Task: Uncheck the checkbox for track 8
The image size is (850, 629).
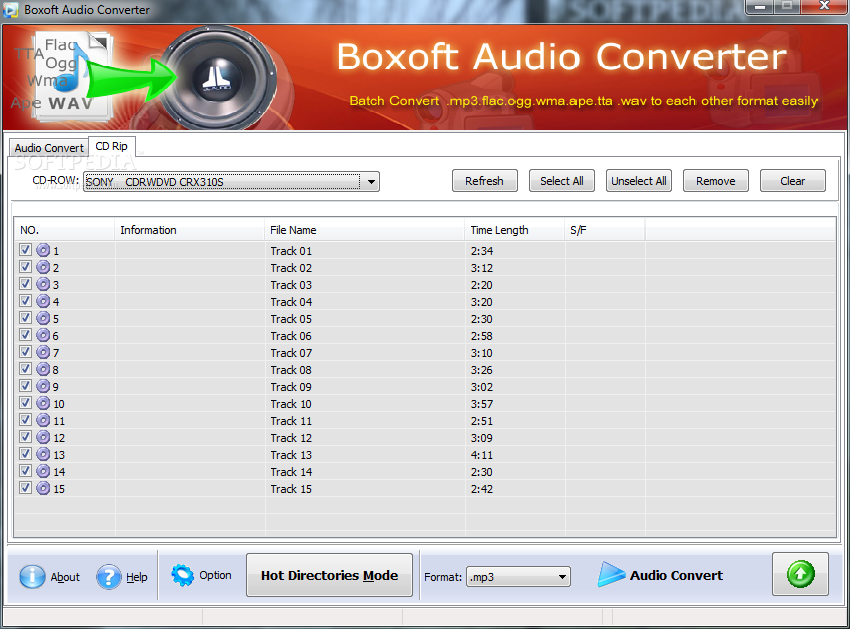Action: click(x=25, y=368)
